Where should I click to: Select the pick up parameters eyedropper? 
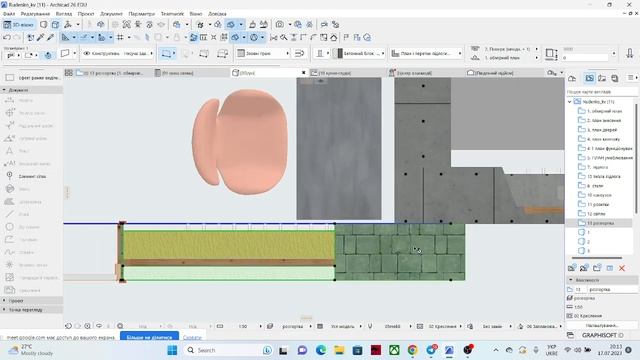[x=40, y=38]
